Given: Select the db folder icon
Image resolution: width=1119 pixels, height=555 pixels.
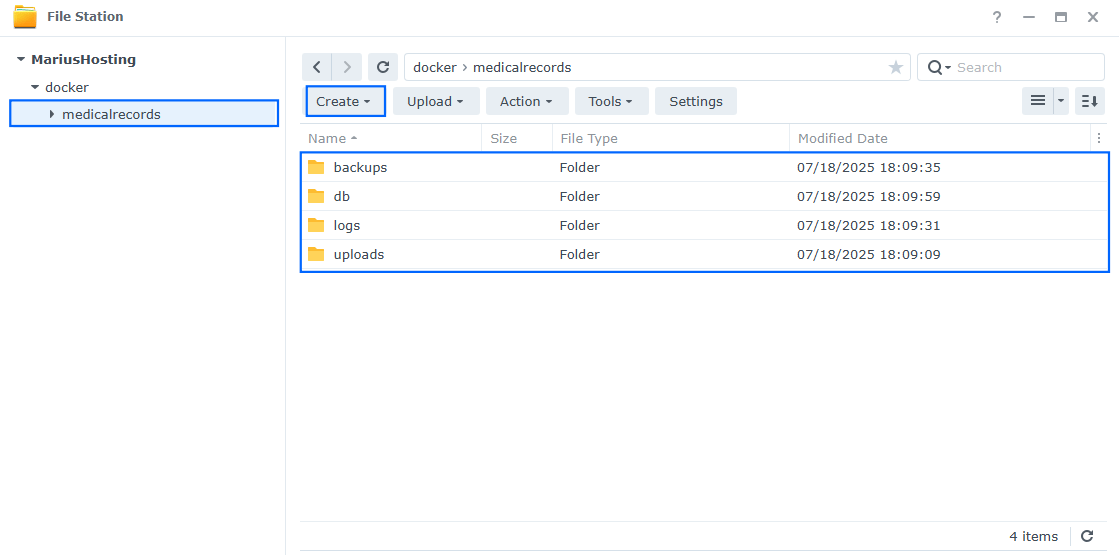Looking at the screenshot, I should click(x=316, y=196).
